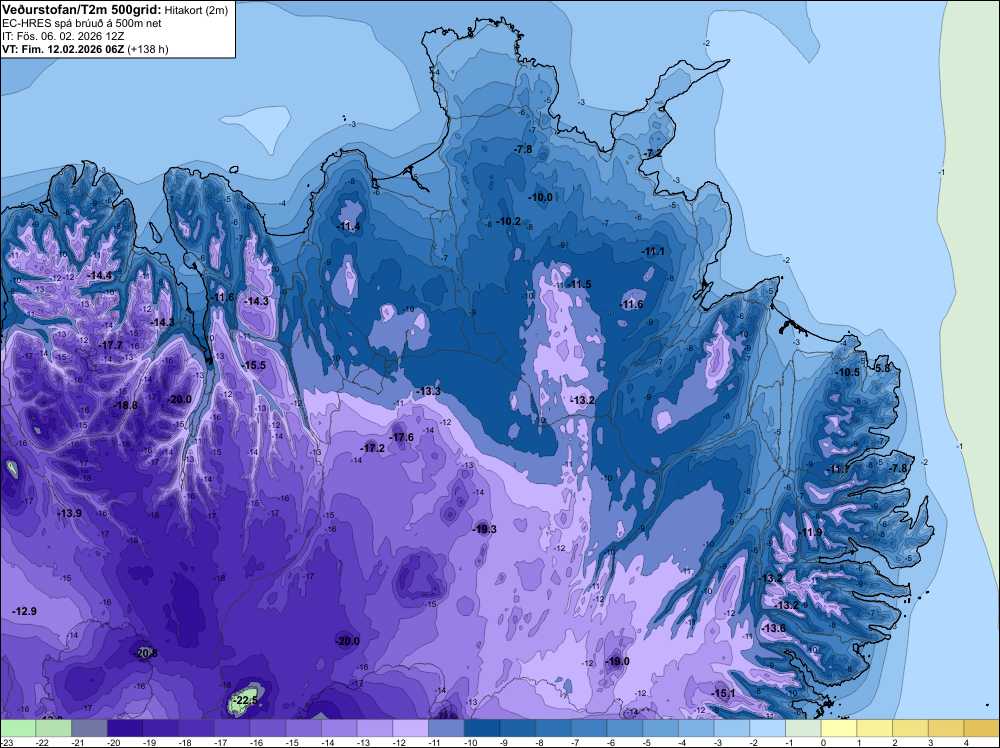Select the -5 label on the legend
The image size is (1000, 748).
(x=648, y=742)
